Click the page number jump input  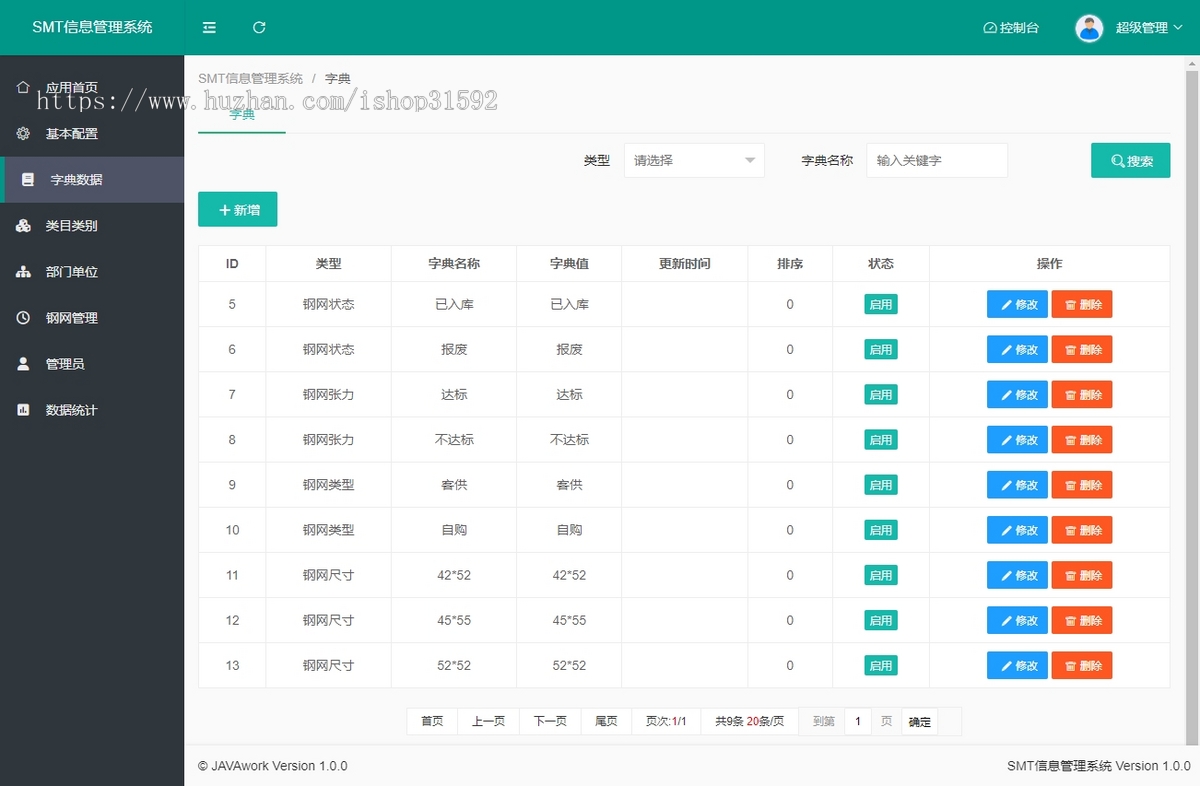pyautogui.click(x=858, y=721)
